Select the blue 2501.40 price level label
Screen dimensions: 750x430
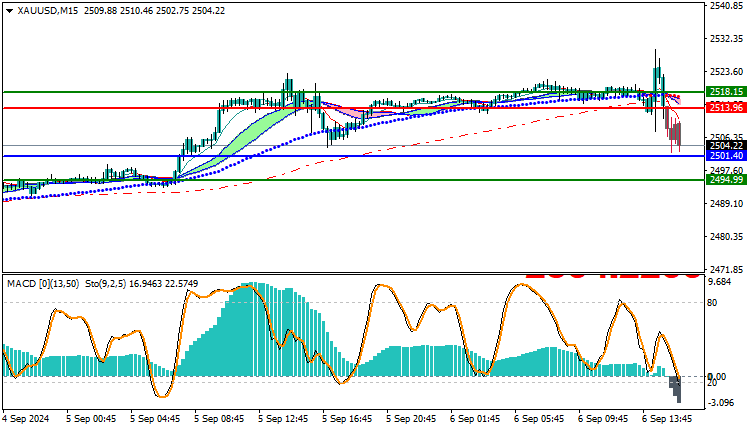click(727, 155)
